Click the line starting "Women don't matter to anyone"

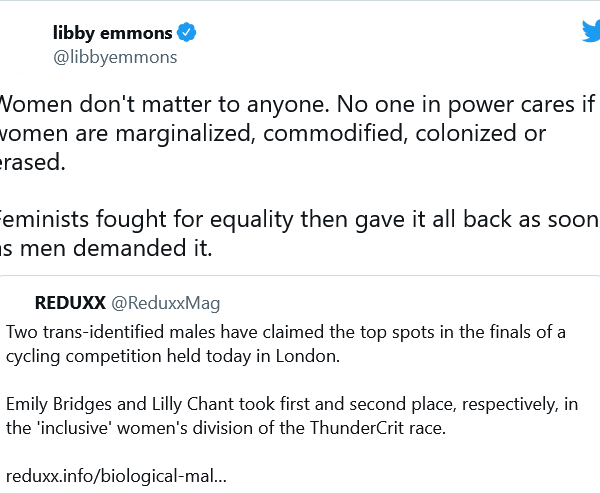point(296,103)
